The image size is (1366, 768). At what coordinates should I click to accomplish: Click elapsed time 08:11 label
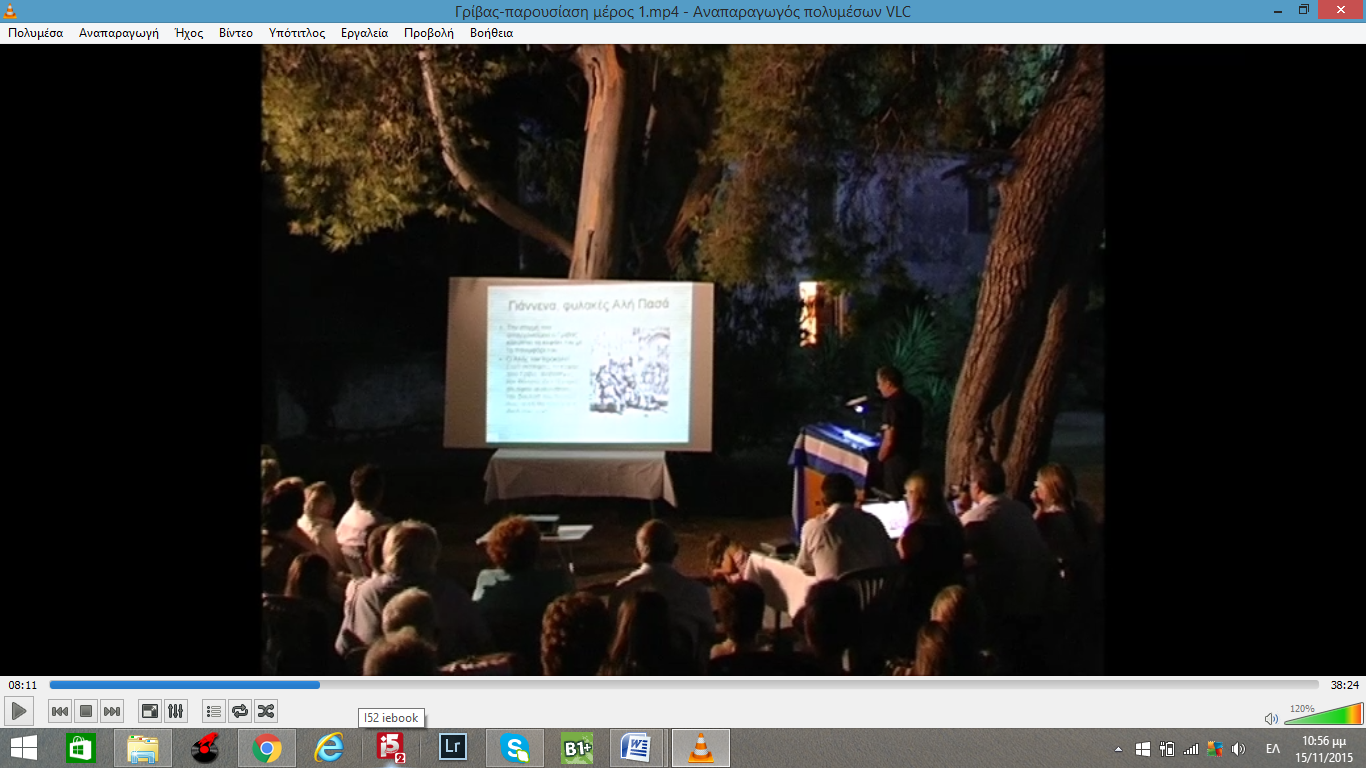23,685
